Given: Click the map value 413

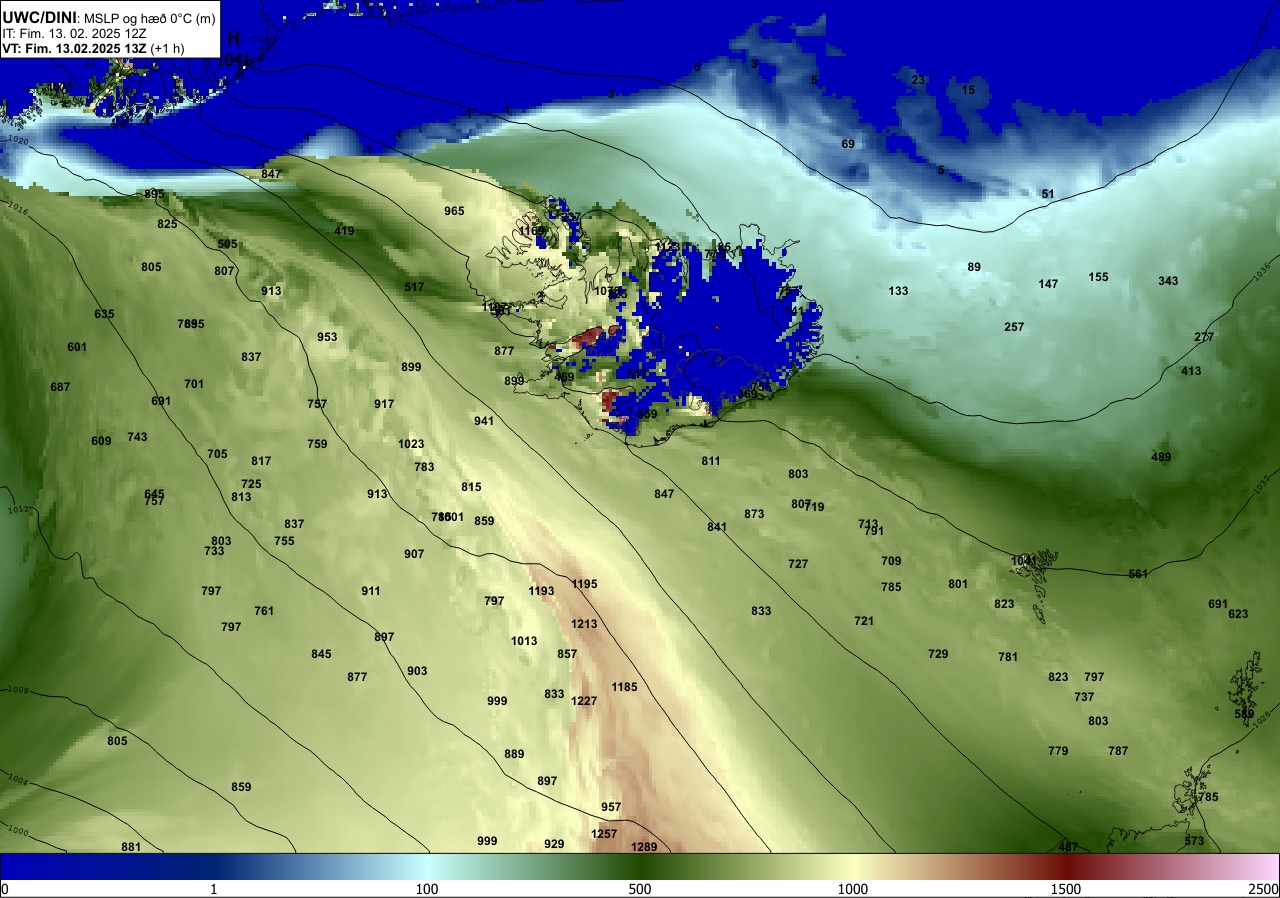Looking at the screenshot, I should (x=1191, y=371).
